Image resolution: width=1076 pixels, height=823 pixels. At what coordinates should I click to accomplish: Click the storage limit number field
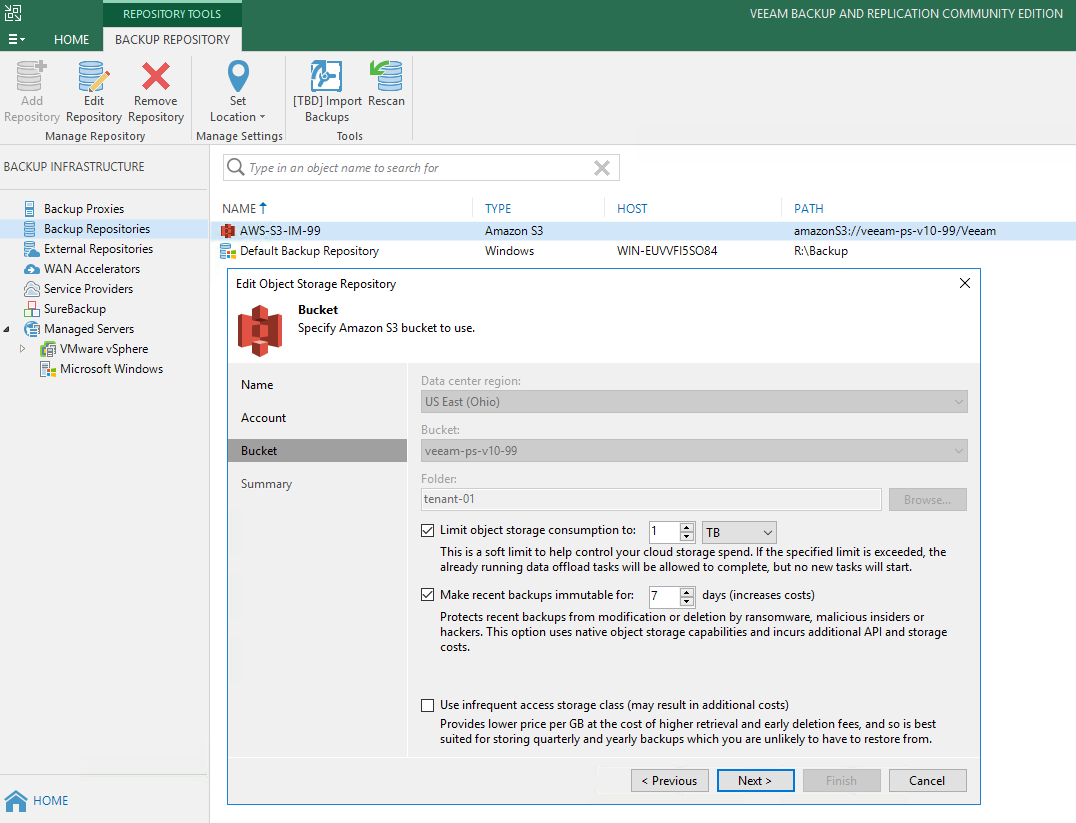click(664, 532)
